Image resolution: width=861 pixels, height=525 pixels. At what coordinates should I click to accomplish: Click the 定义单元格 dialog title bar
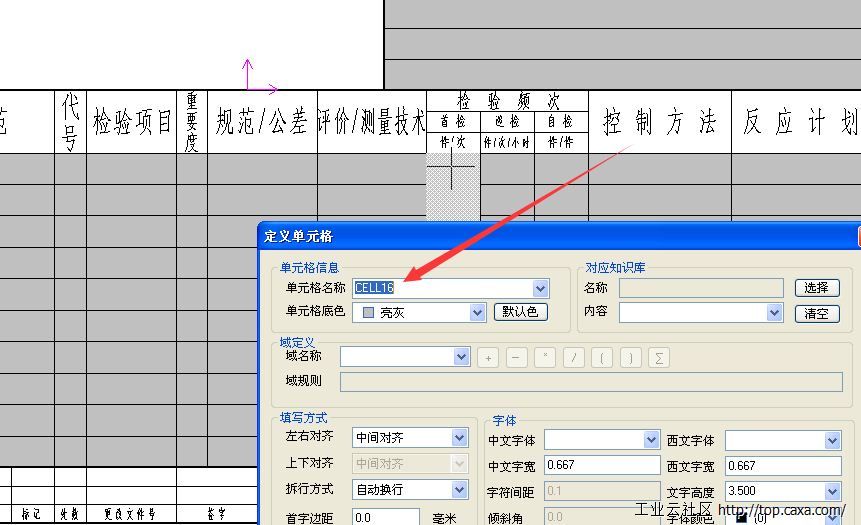(557, 236)
